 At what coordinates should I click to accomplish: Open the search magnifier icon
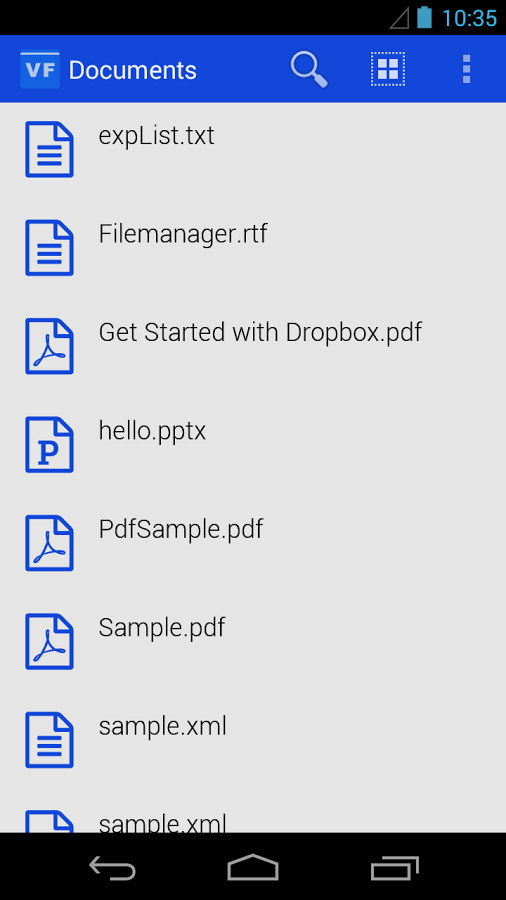tap(309, 69)
